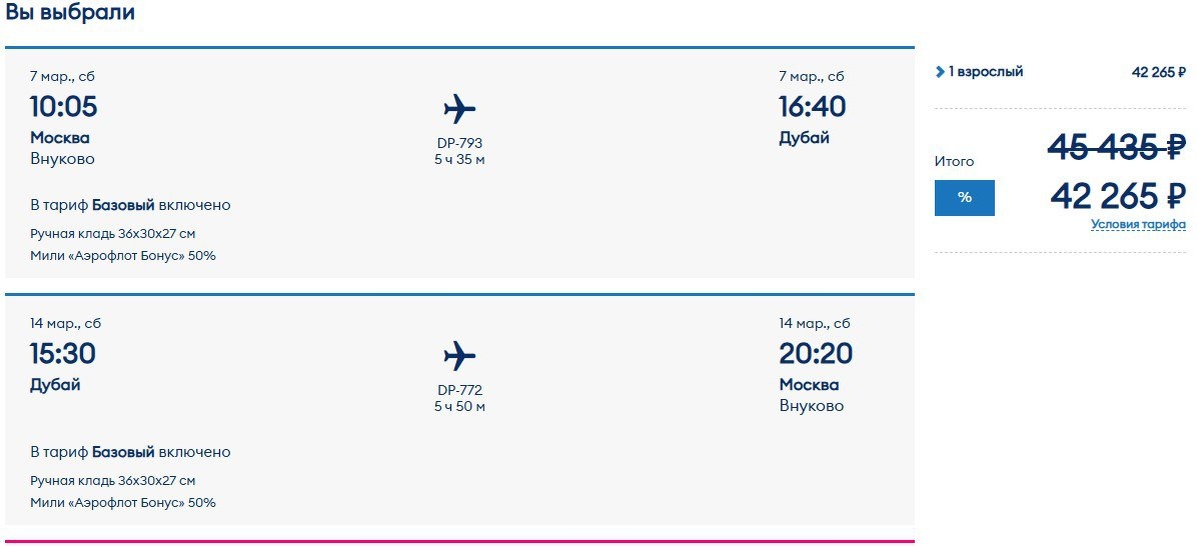Click Базовый tariff text in first flight
The image size is (1197, 546).
tap(123, 205)
